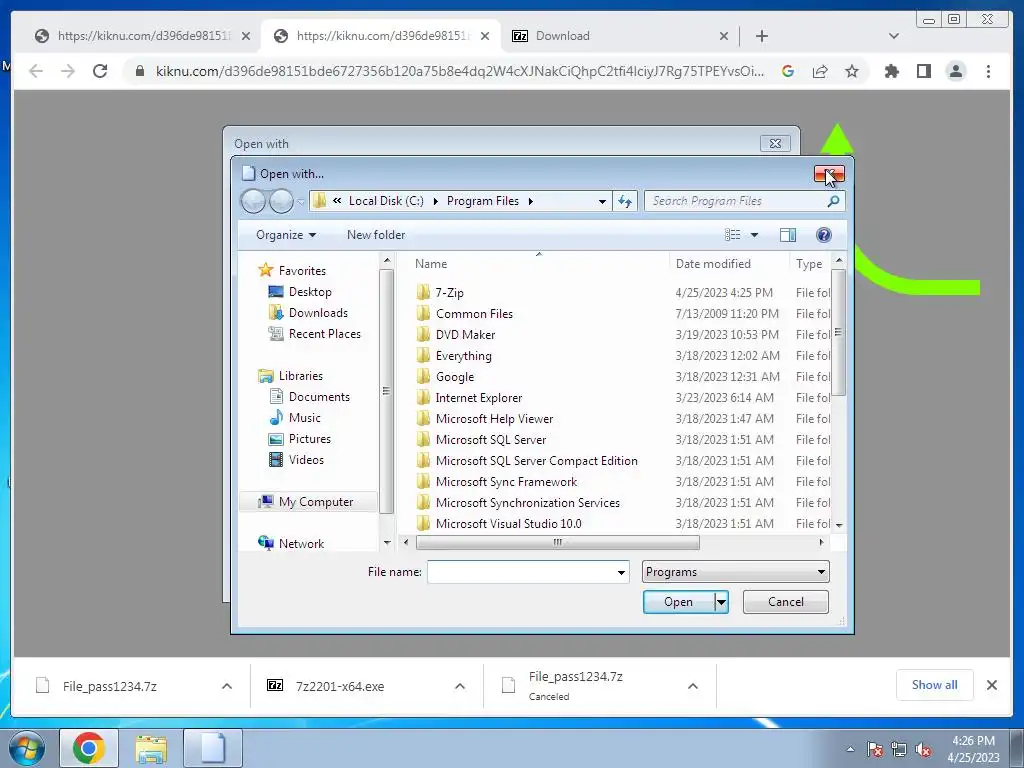Sort by Date modified column header

[713, 264]
